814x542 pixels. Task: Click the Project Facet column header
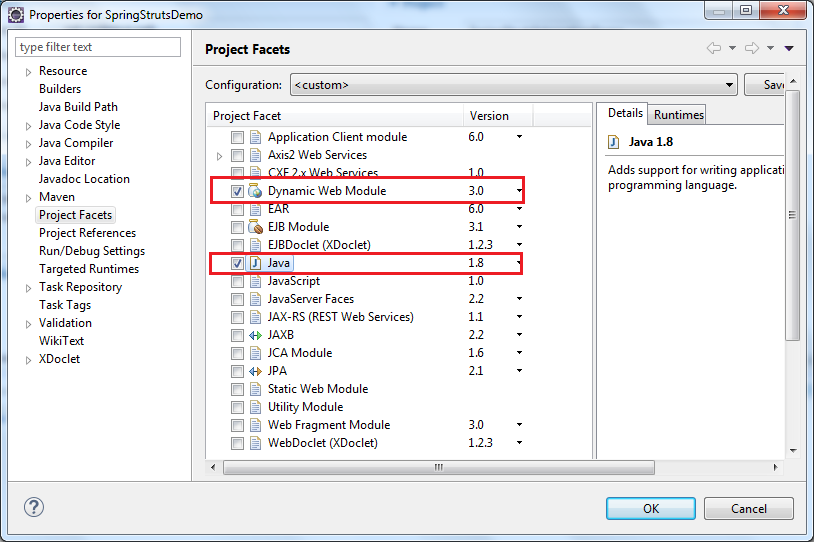[335, 116]
